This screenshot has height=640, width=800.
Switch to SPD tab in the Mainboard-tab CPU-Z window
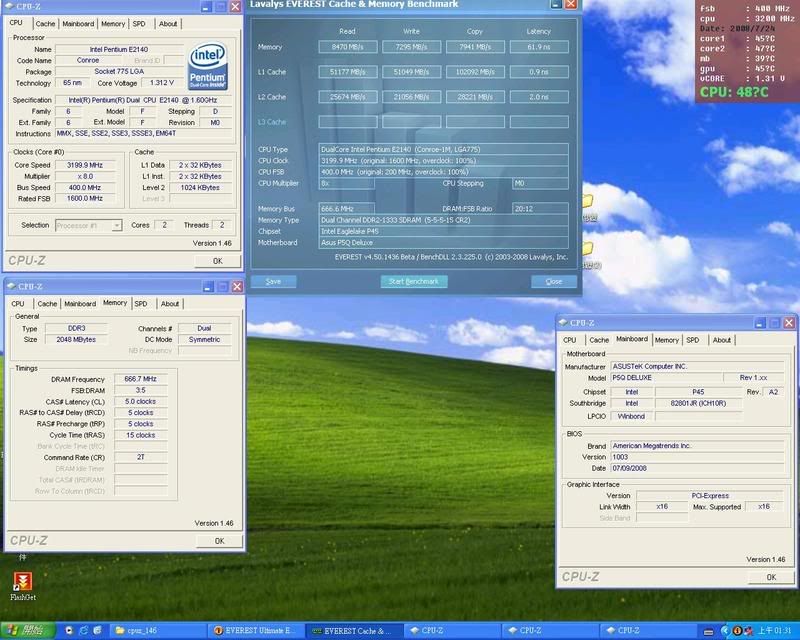[692, 340]
